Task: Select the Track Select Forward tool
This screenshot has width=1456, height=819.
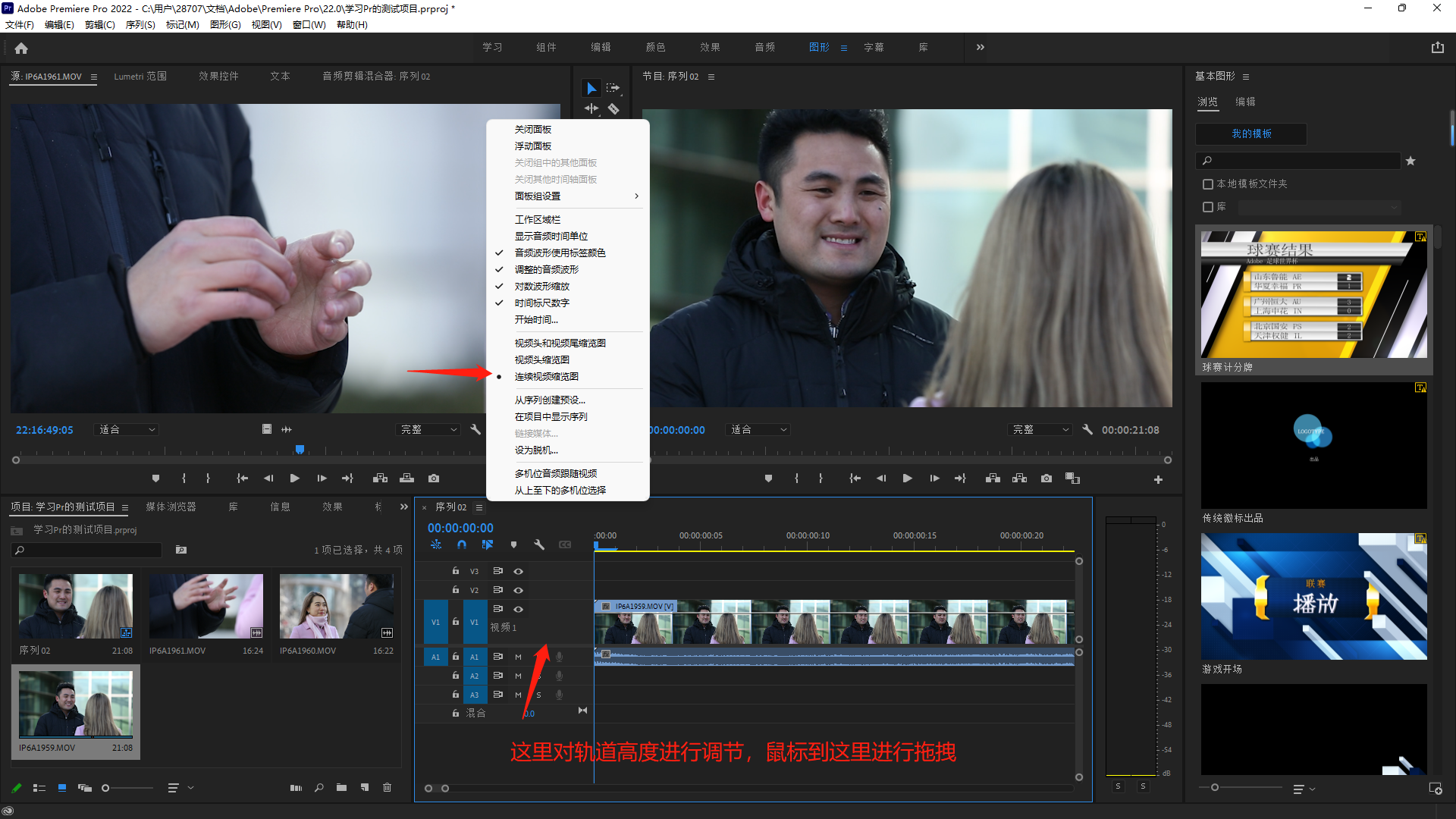Action: coord(613,88)
